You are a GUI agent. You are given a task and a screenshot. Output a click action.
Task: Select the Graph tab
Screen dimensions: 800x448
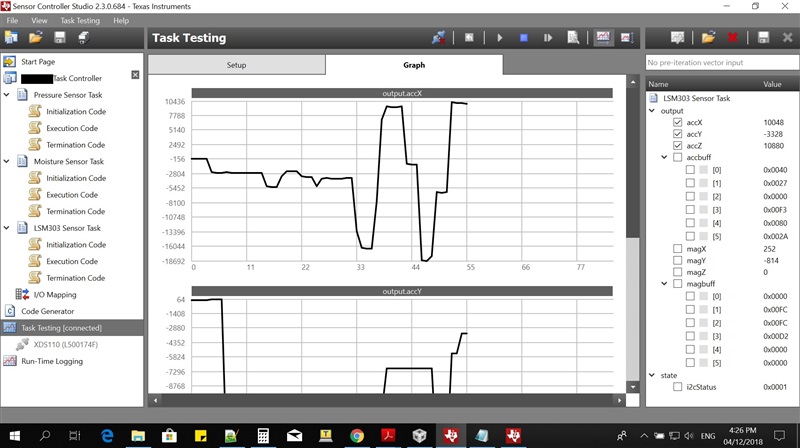tap(414, 65)
